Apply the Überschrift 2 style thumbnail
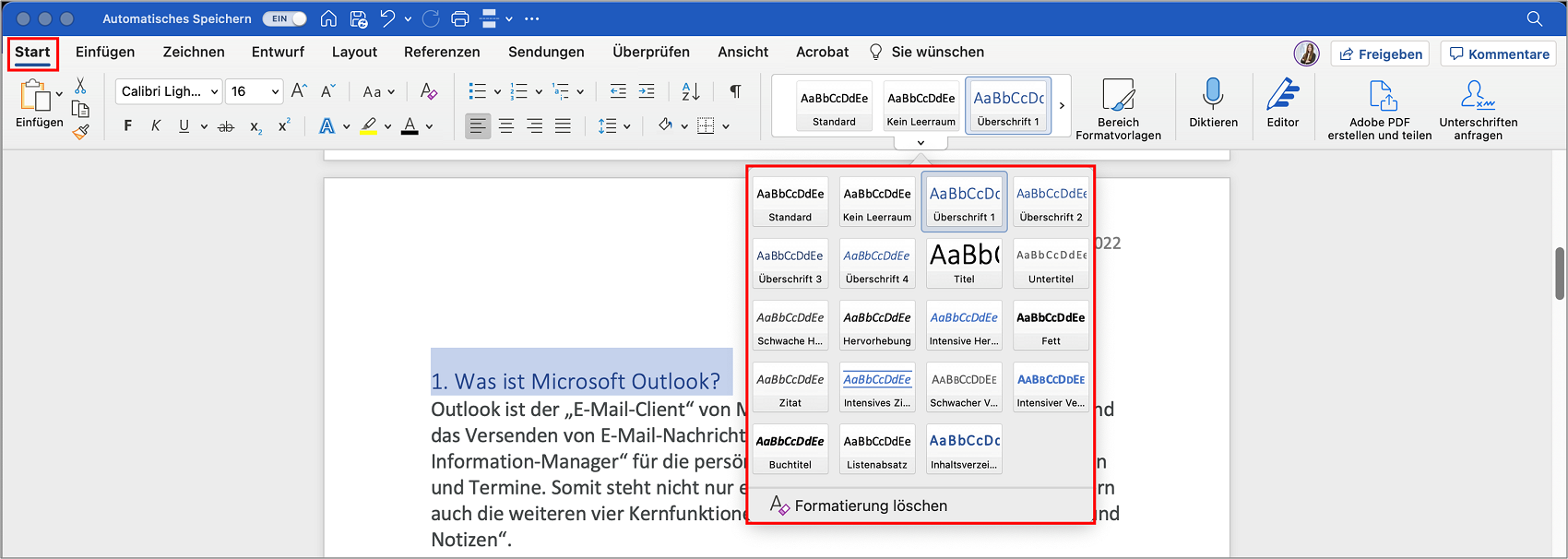The width and height of the screenshot is (1568, 559). (1051, 202)
